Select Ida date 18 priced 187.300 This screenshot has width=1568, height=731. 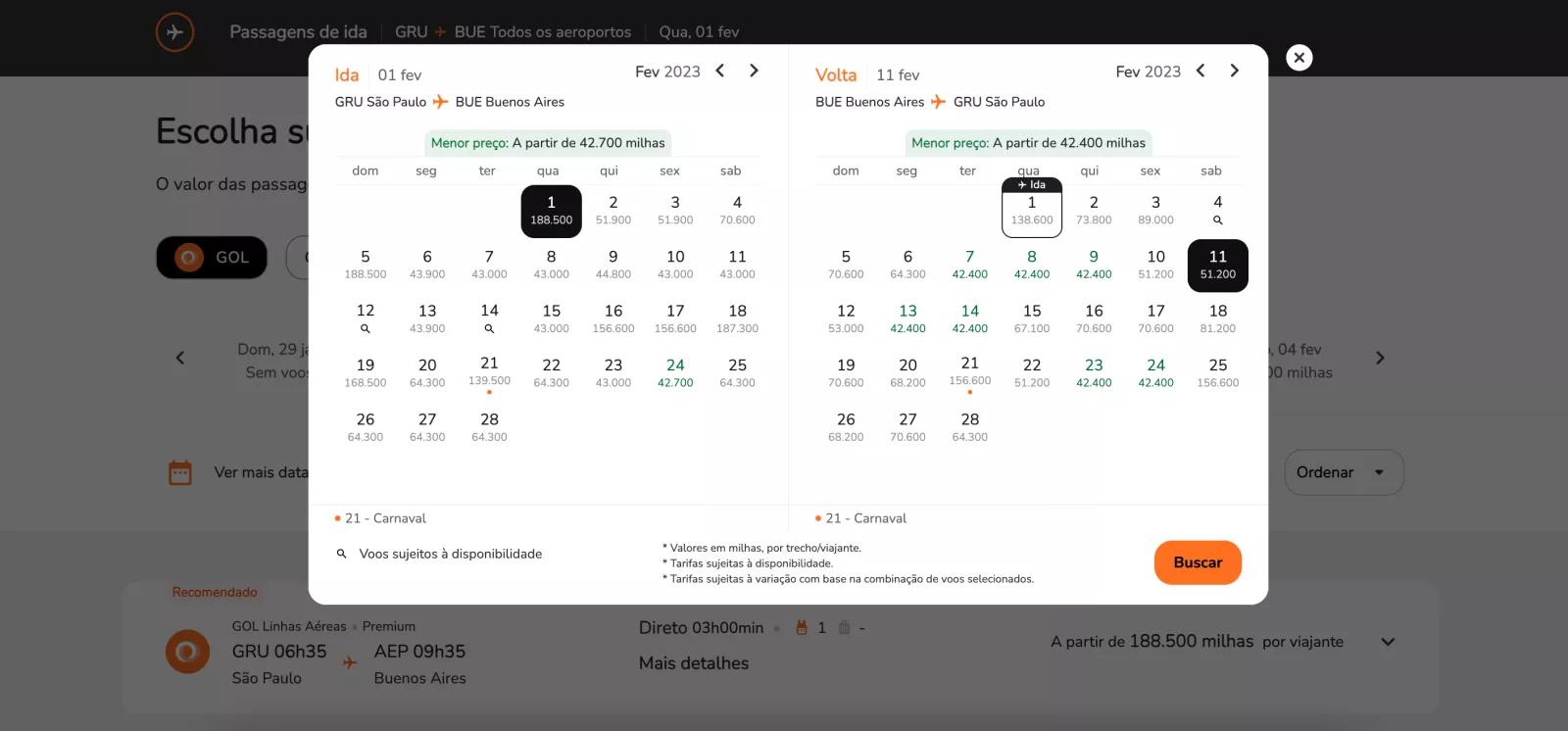click(x=737, y=318)
